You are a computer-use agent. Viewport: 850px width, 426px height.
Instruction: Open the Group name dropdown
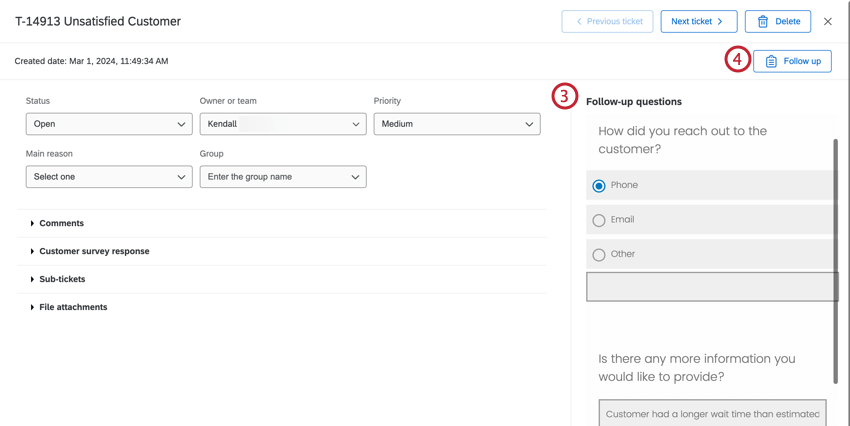coord(283,177)
